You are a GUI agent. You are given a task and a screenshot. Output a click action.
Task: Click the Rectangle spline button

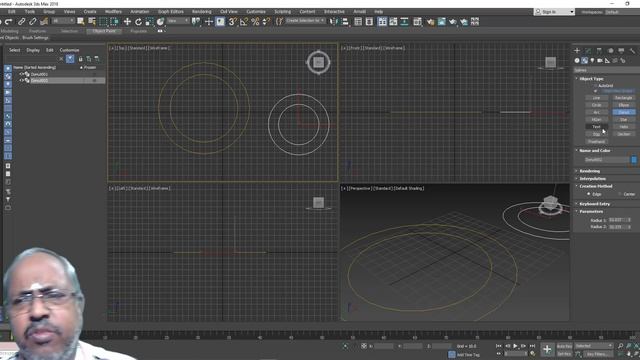624,98
